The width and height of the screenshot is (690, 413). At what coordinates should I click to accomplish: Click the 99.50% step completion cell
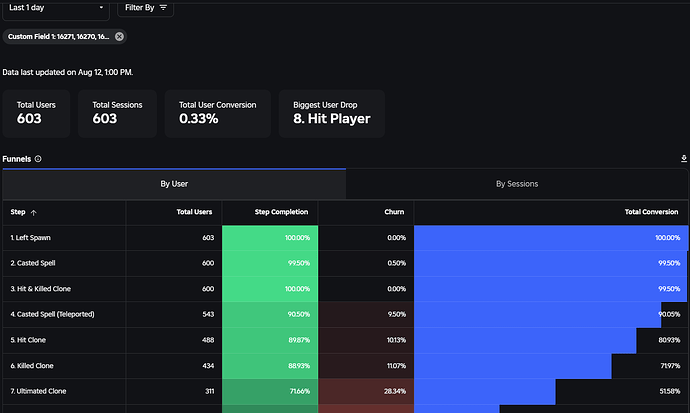coord(270,263)
